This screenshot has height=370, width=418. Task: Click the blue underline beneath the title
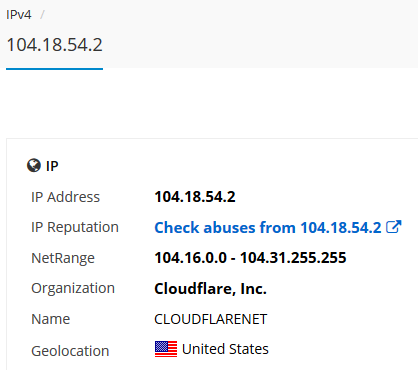pos(54,69)
